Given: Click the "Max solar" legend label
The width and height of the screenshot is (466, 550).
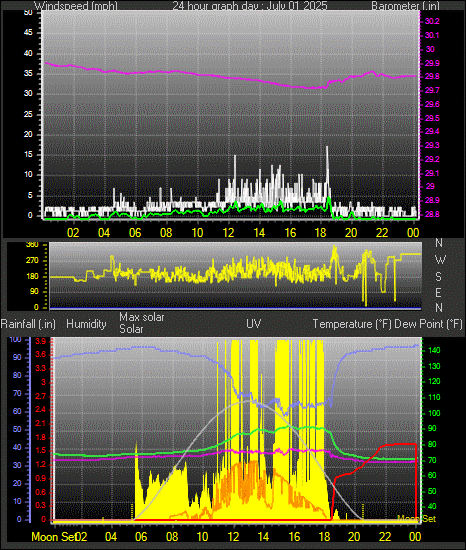Looking at the screenshot, I should click(142, 317).
